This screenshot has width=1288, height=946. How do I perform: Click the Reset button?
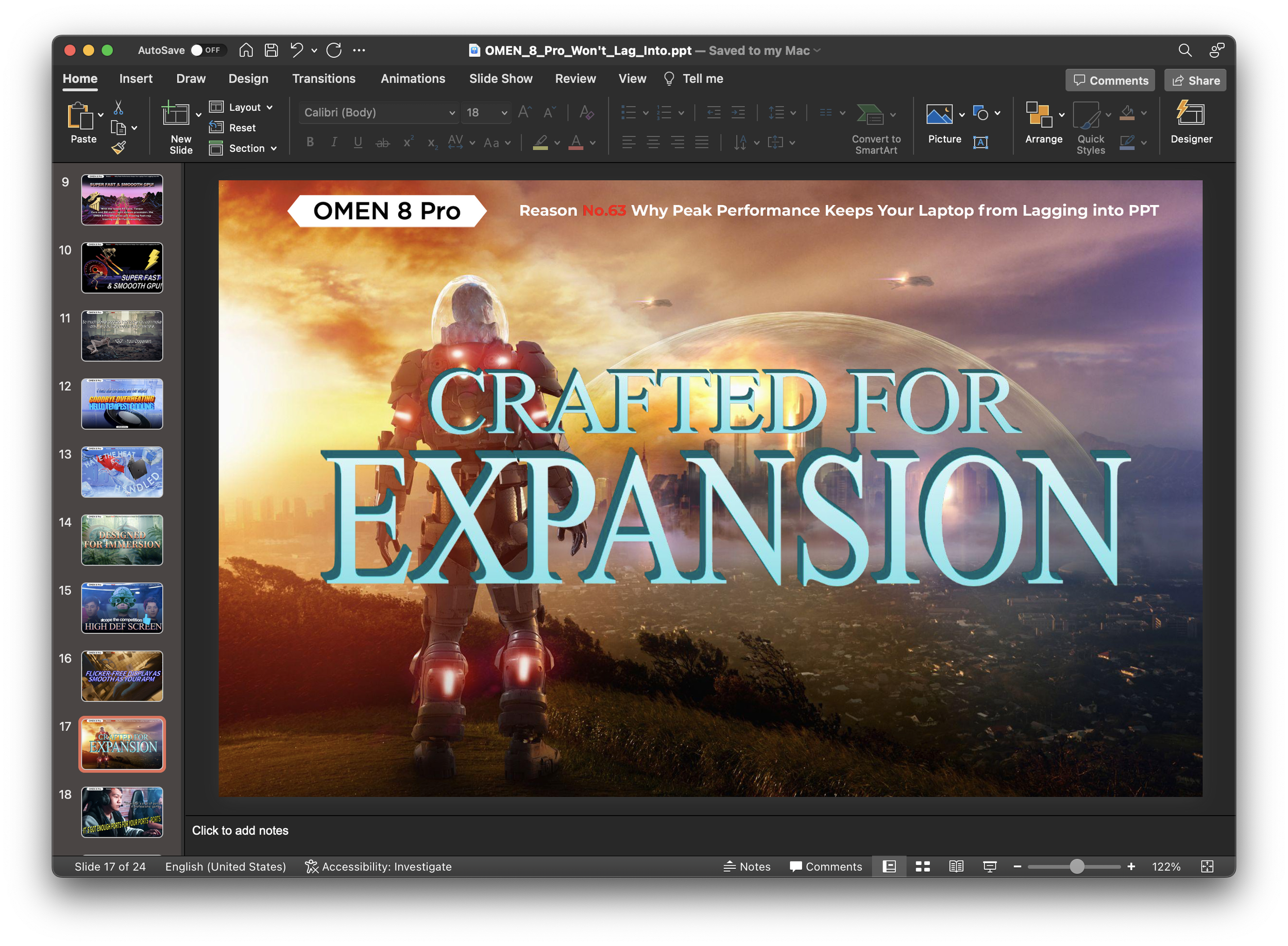(232, 128)
